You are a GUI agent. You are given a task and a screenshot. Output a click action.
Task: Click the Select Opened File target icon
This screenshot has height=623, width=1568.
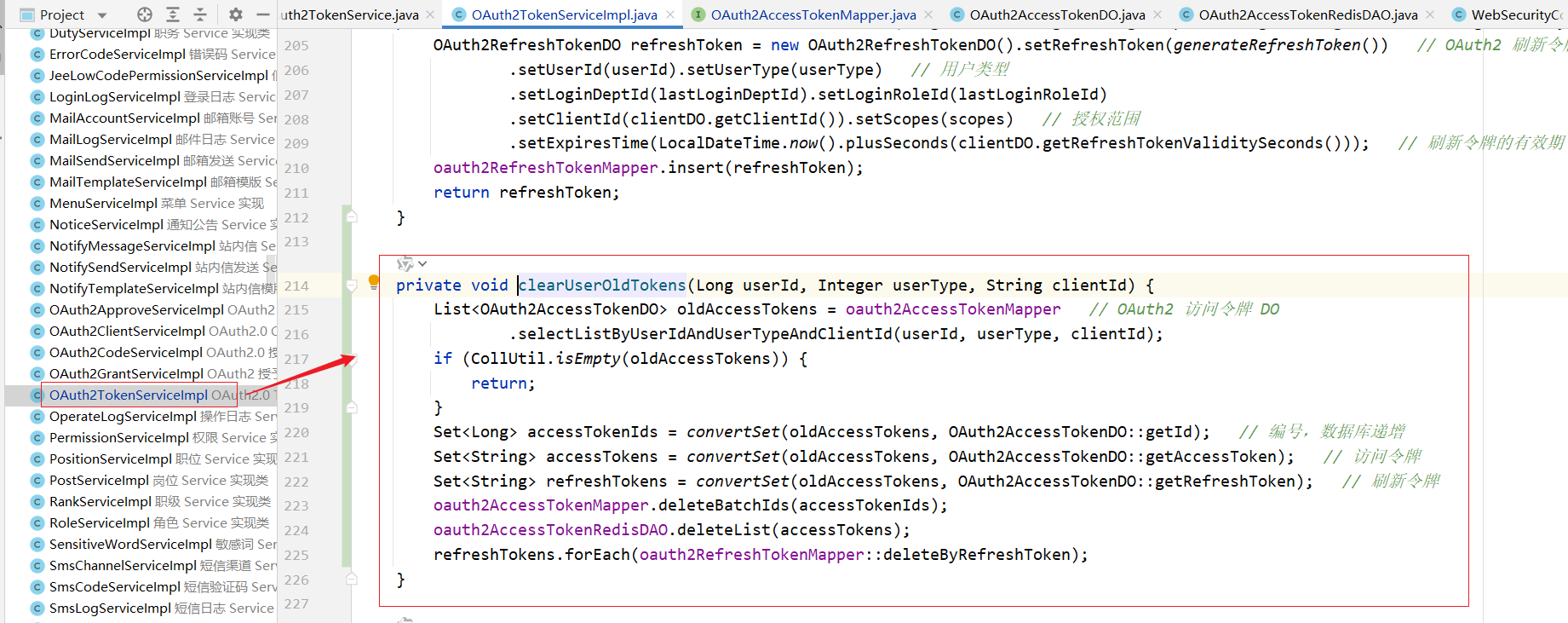[145, 14]
